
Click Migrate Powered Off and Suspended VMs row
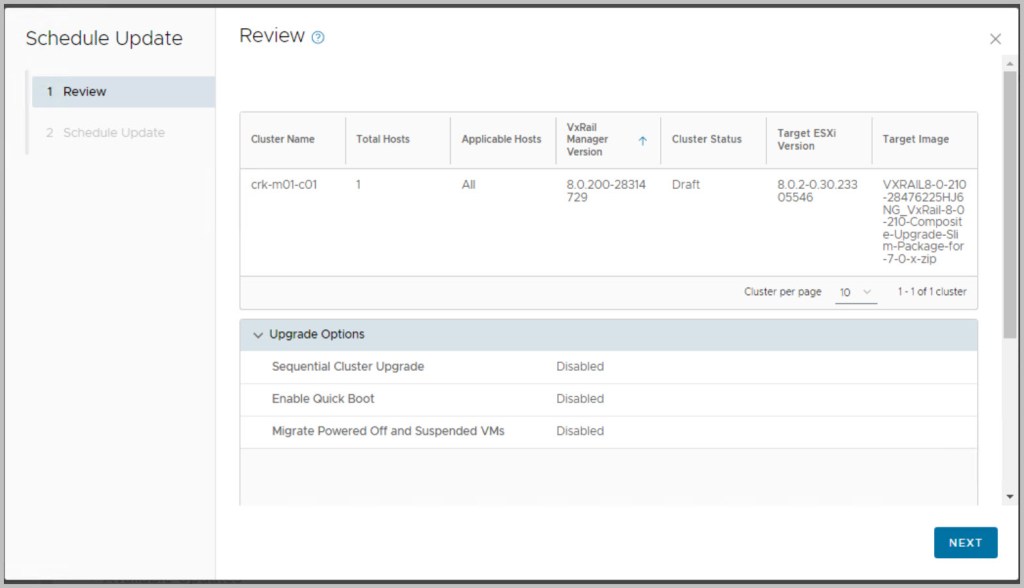(x=388, y=431)
